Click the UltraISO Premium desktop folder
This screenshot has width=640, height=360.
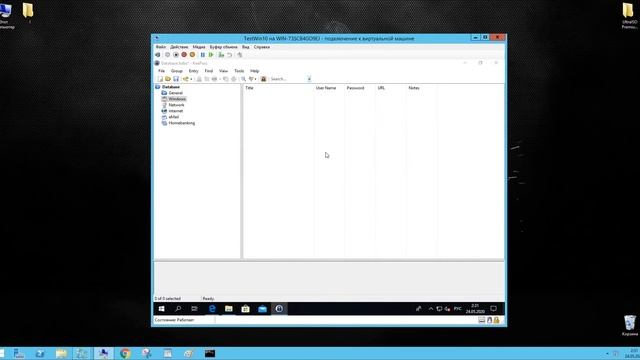(629, 16)
